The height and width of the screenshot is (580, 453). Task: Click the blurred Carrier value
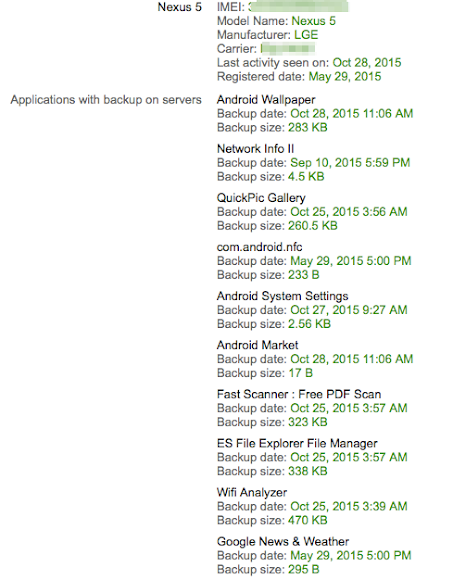288,49
